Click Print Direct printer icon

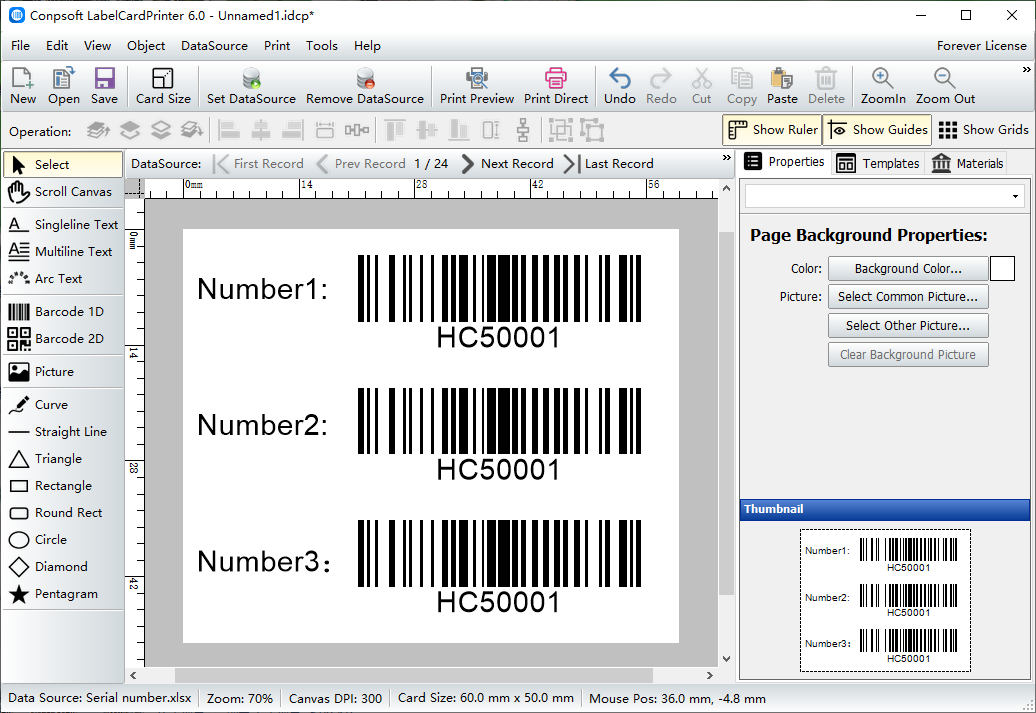tap(556, 86)
